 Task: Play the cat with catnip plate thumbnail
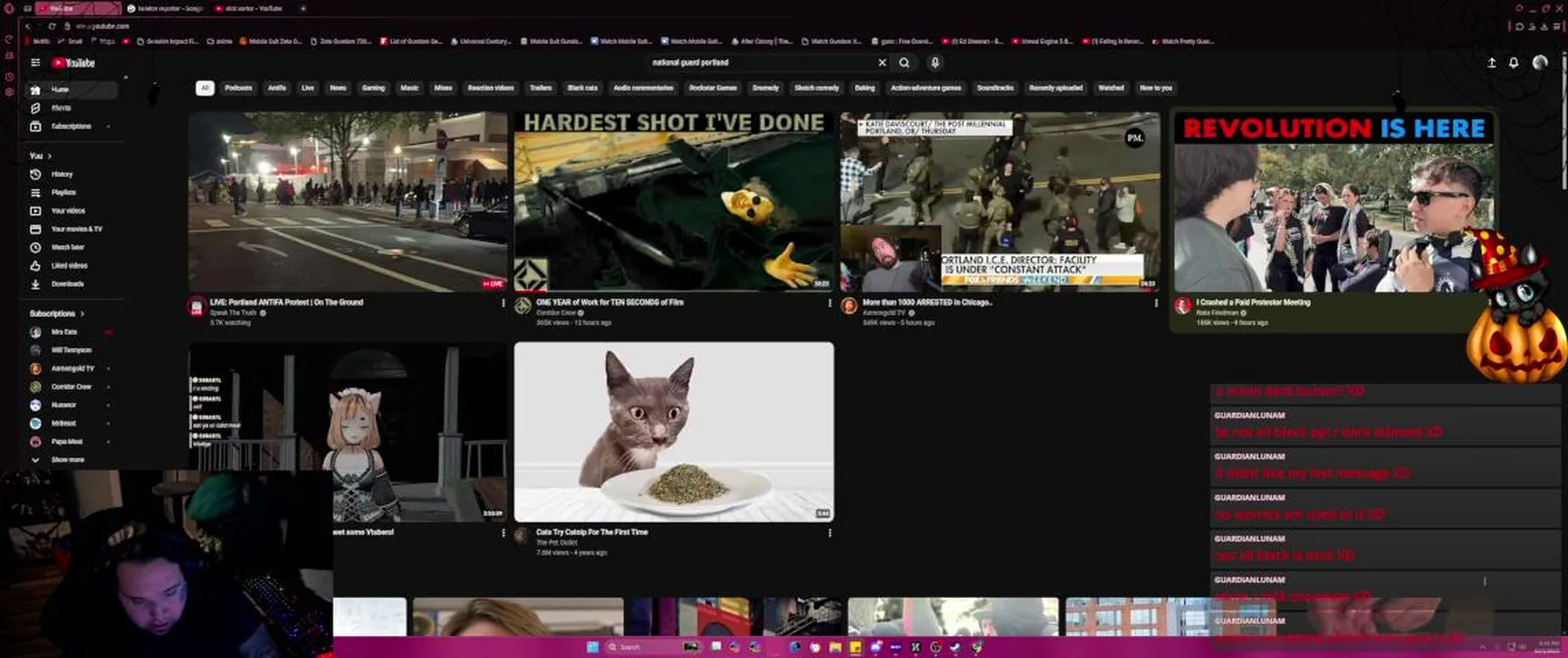673,431
